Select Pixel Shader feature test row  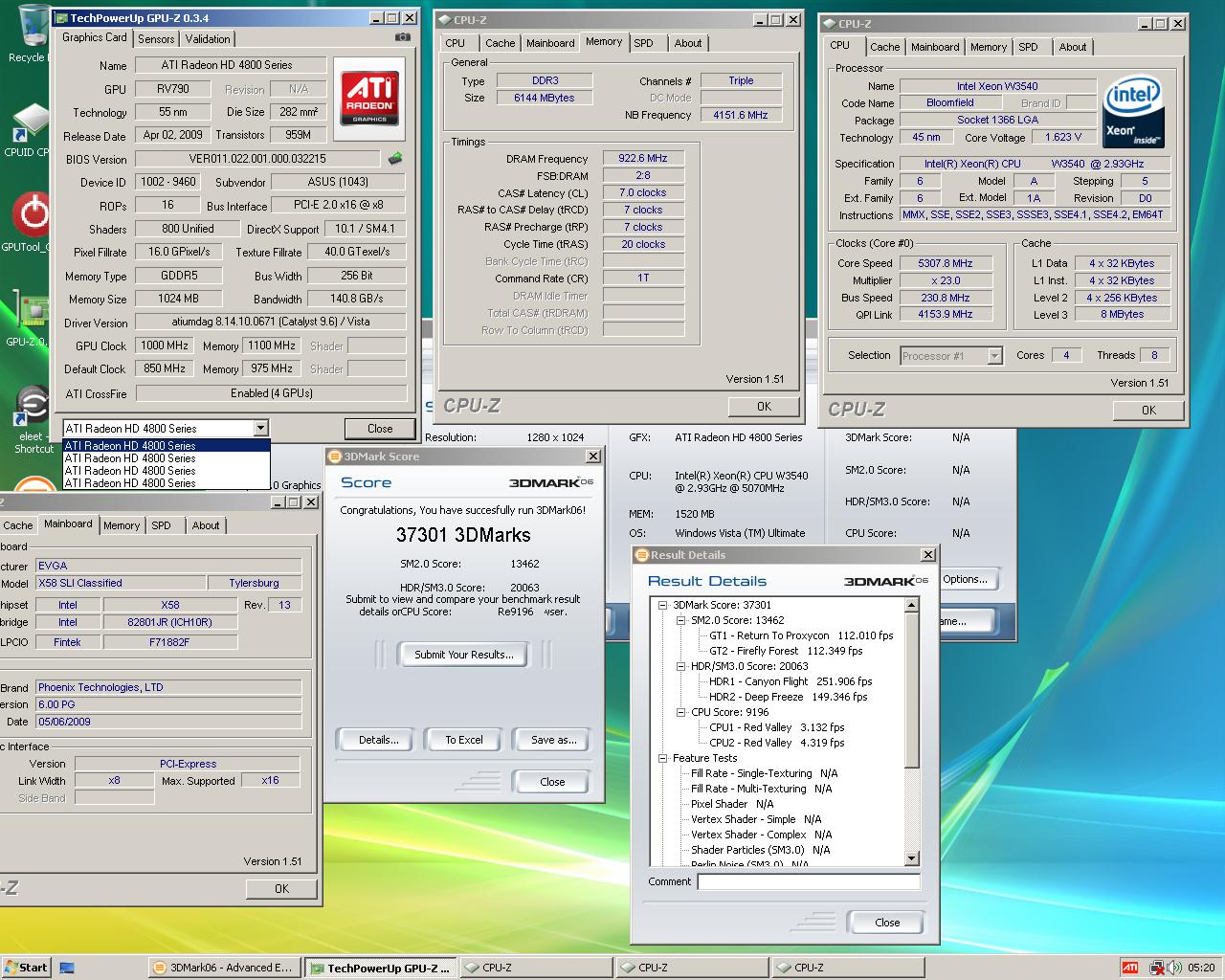coord(732,804)
